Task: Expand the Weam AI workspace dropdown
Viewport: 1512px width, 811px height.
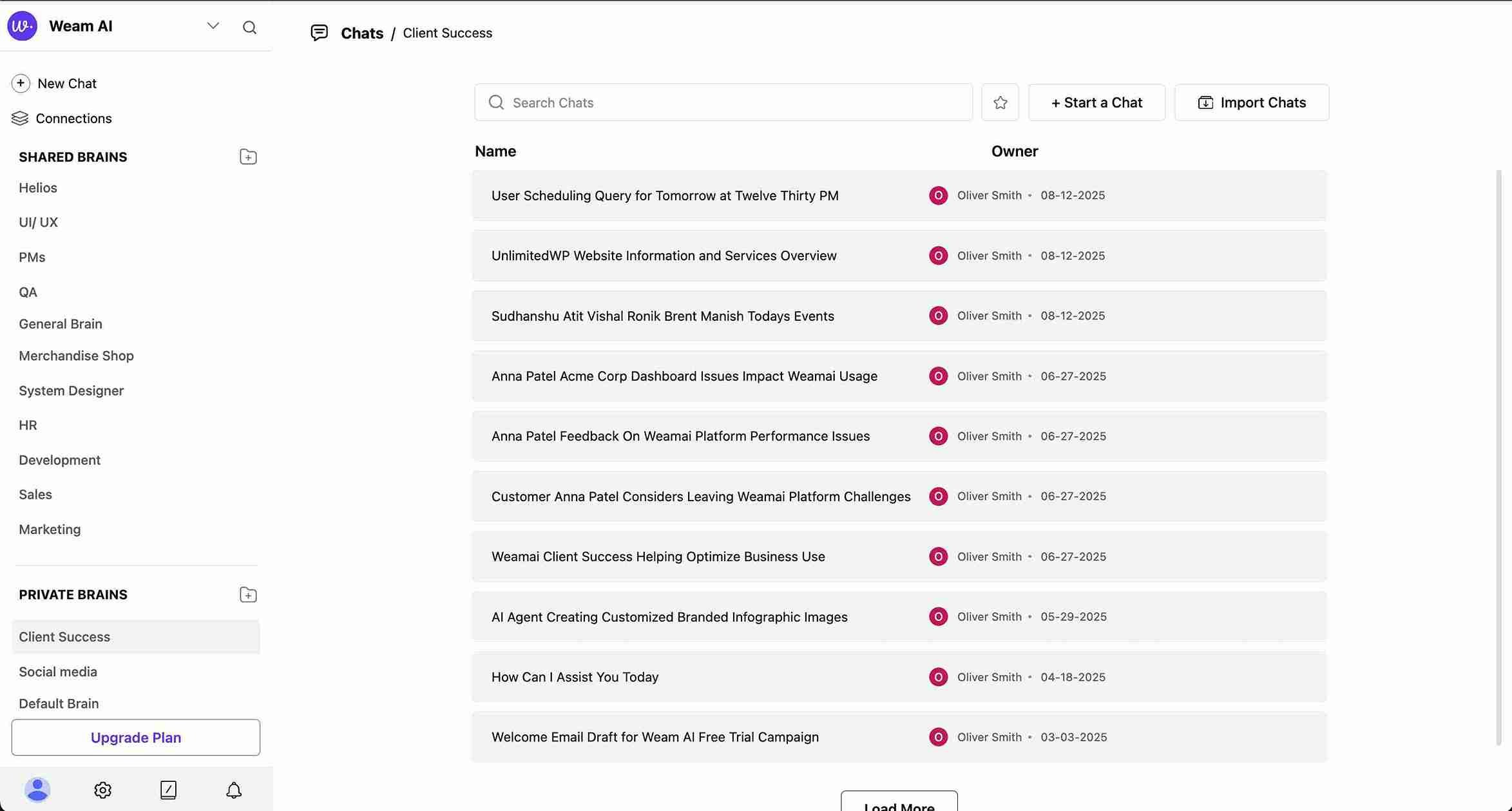Action: coord(213,26)
